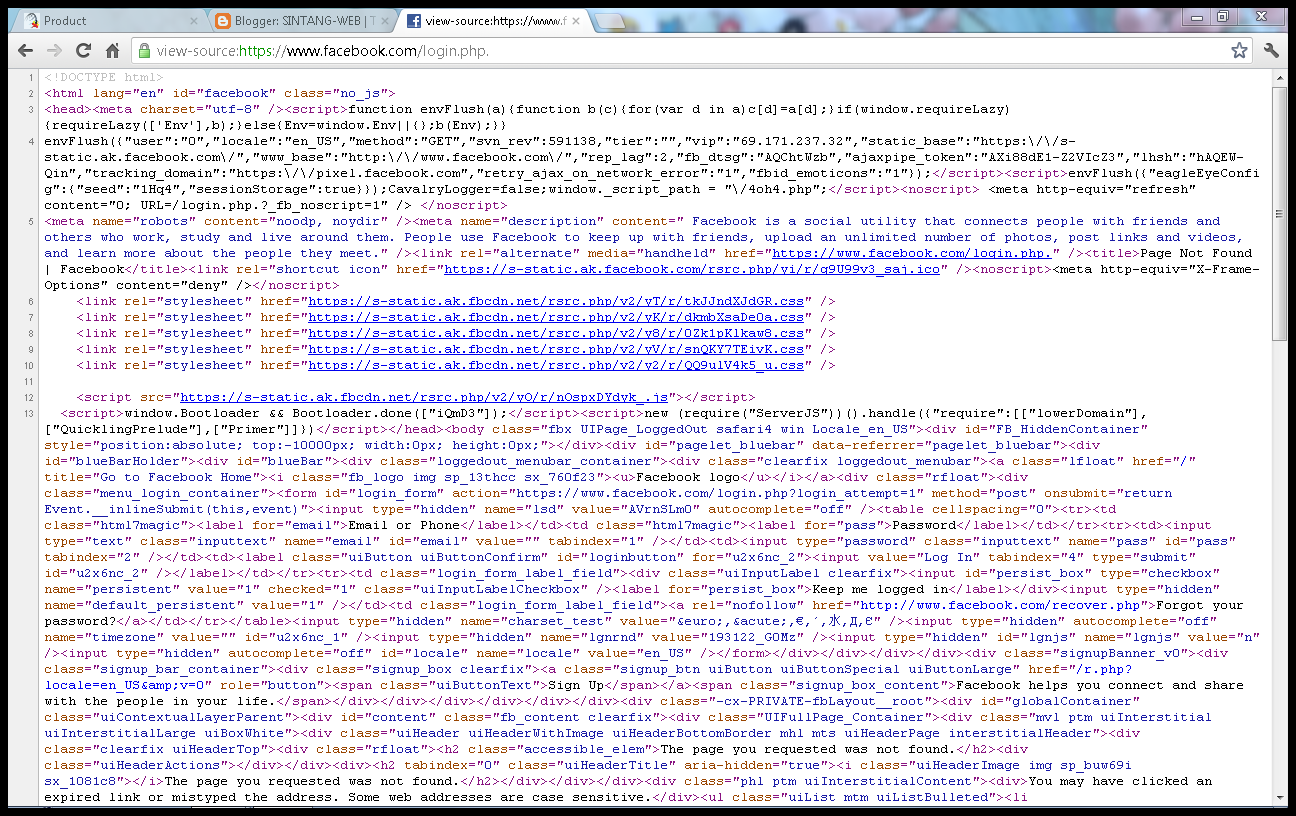1296x816 pixels.
Task: Open the browser home page
Action: 113,51
